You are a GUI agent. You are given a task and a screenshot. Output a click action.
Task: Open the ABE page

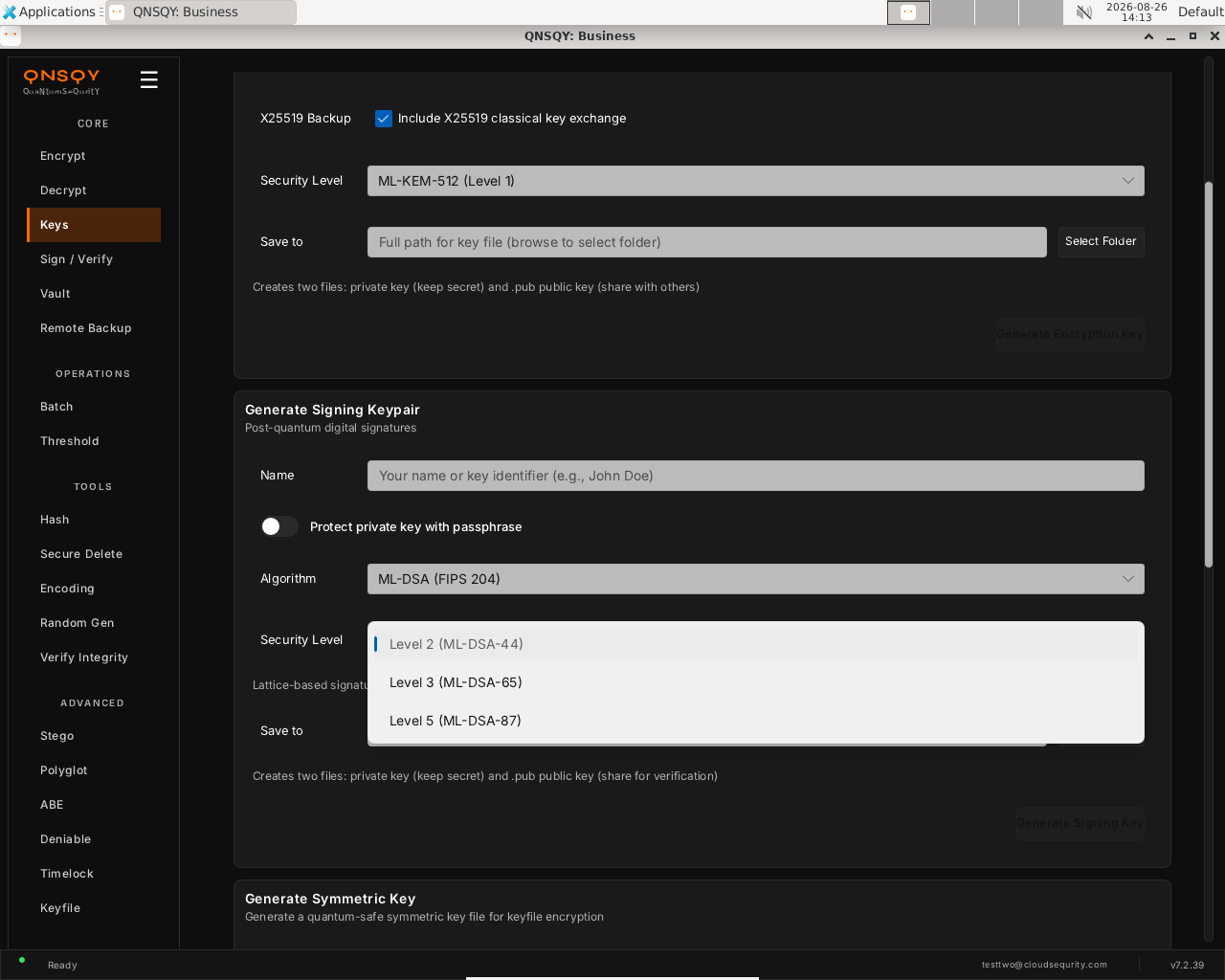pos(94,805)
